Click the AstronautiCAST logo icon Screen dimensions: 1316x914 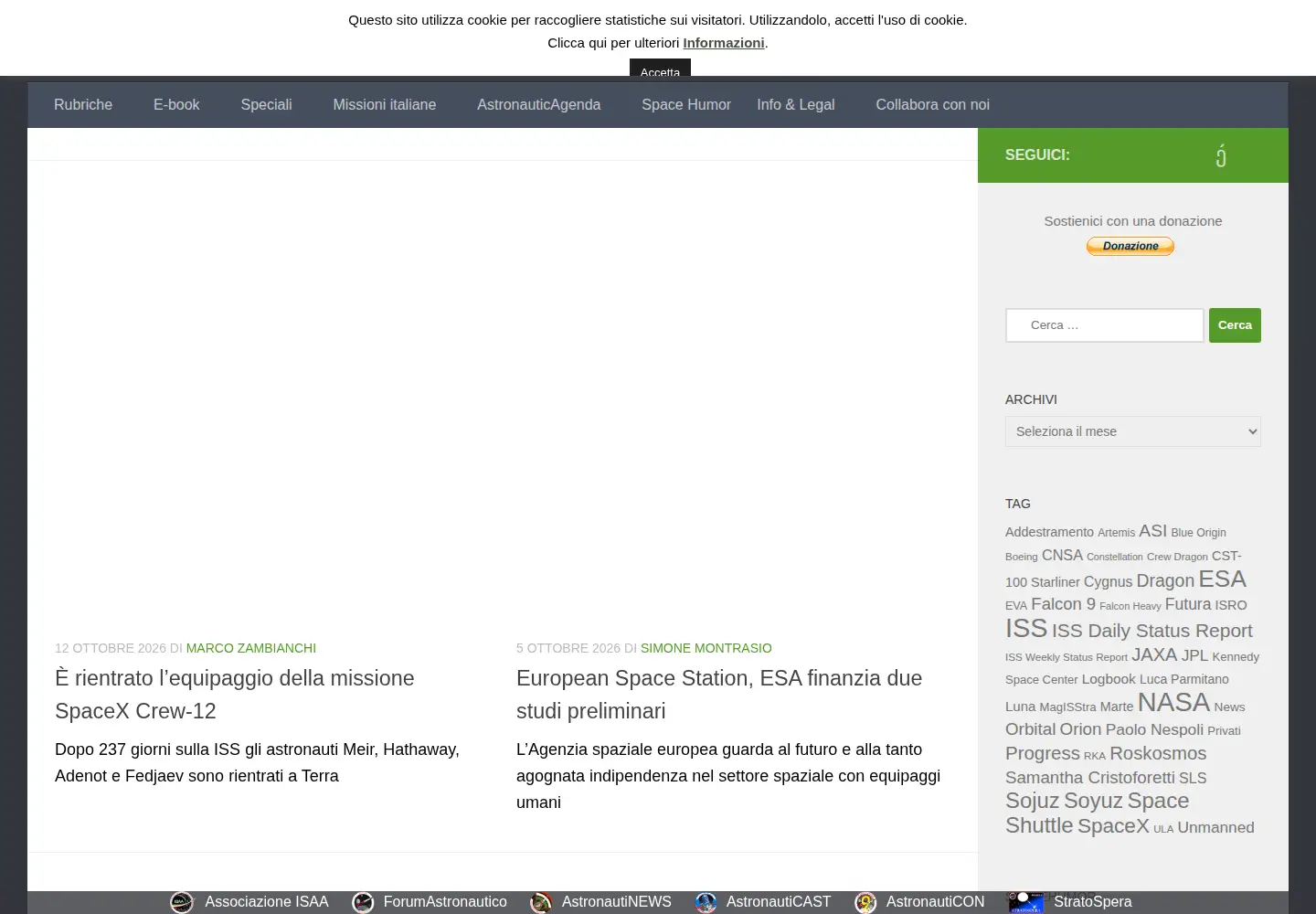coord(706,902)
